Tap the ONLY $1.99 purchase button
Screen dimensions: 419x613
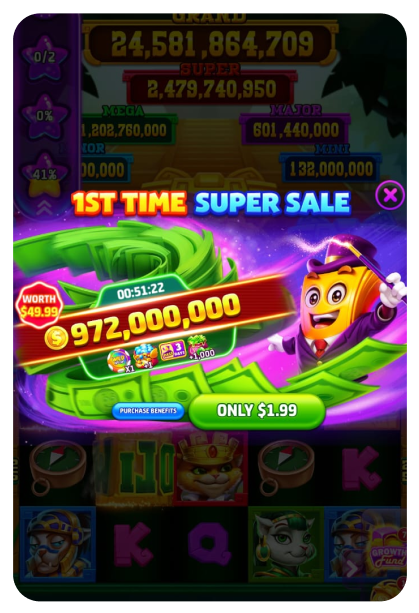click(x=257, y=410)
